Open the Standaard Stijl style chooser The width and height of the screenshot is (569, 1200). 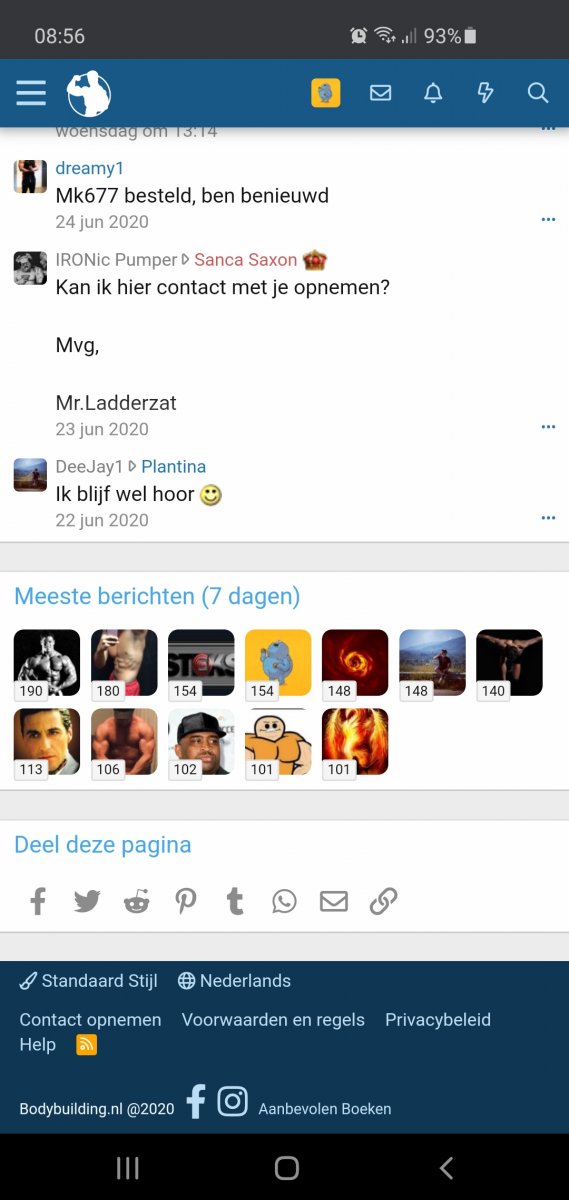(x=88, y=981)
